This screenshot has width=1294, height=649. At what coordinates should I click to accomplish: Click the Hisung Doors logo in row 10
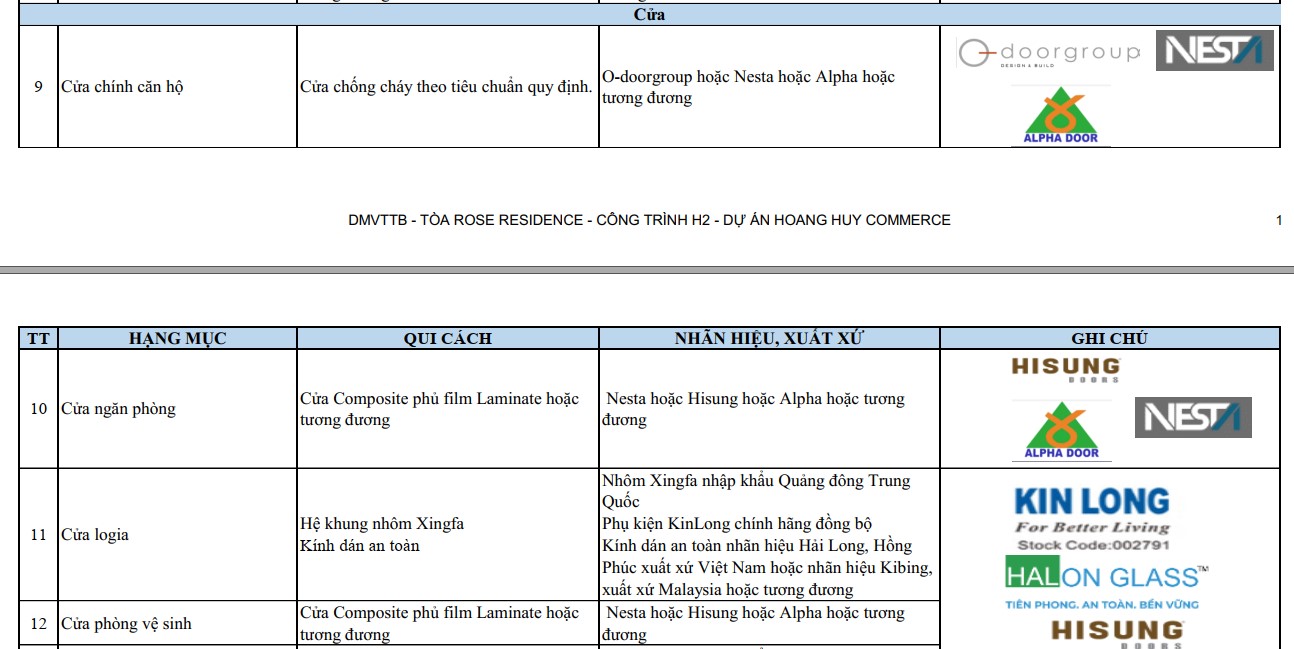1065,369
